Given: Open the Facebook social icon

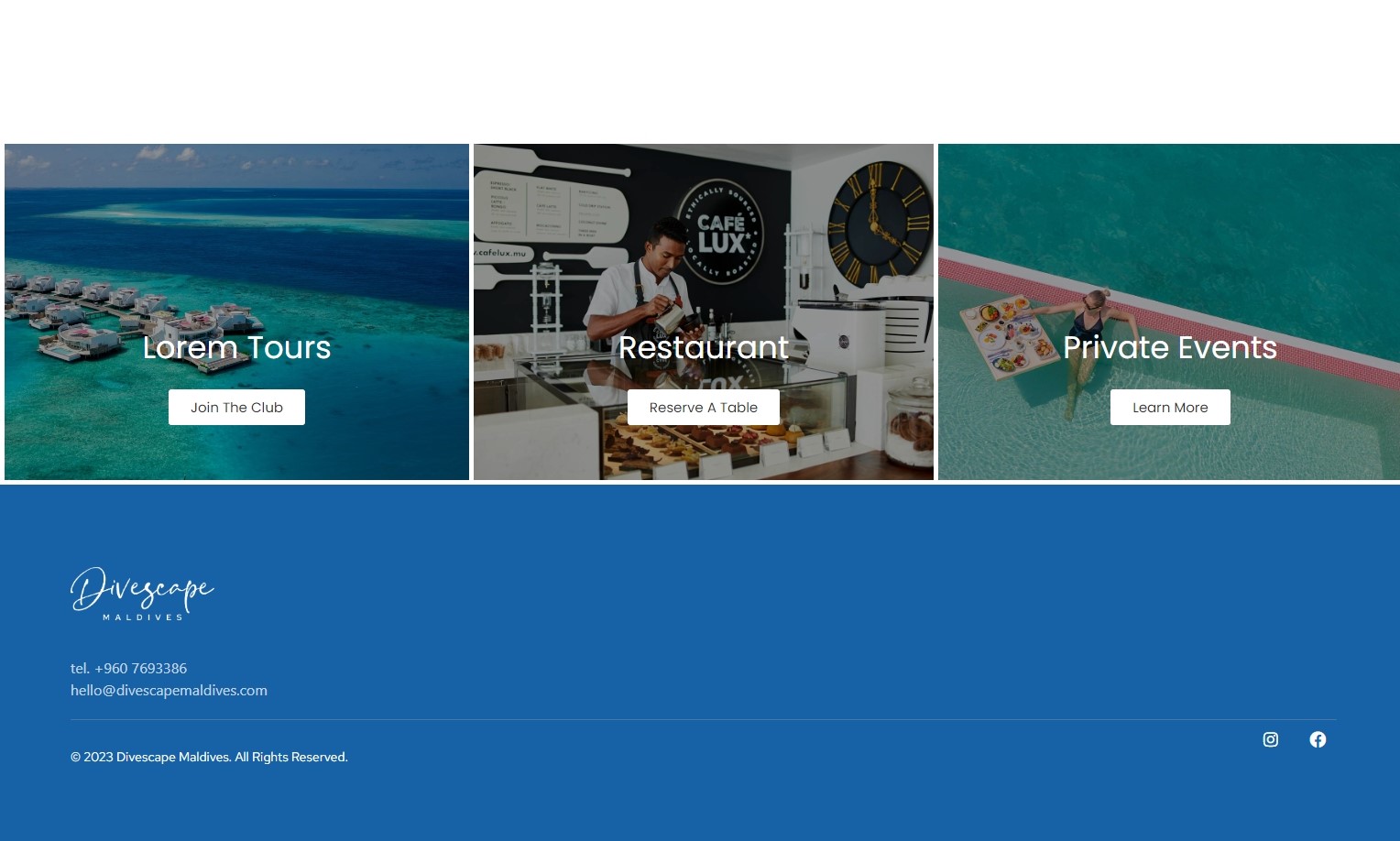Looking at the screenshot, I should (1318, 739).
